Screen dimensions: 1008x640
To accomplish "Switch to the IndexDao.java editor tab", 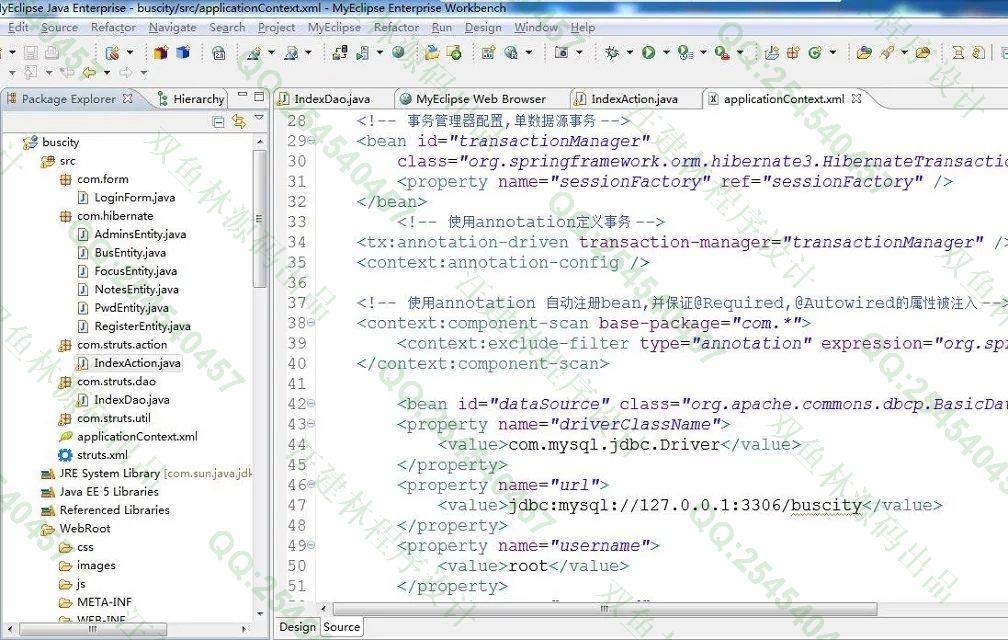I will [332, 99].
